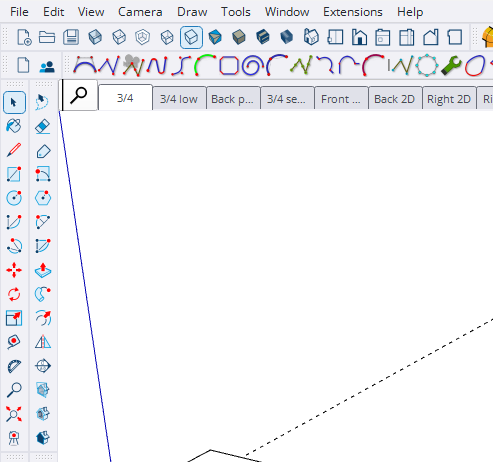Create a new model with New icon
The width and height of the screenshot is (493, 462).
24,37
